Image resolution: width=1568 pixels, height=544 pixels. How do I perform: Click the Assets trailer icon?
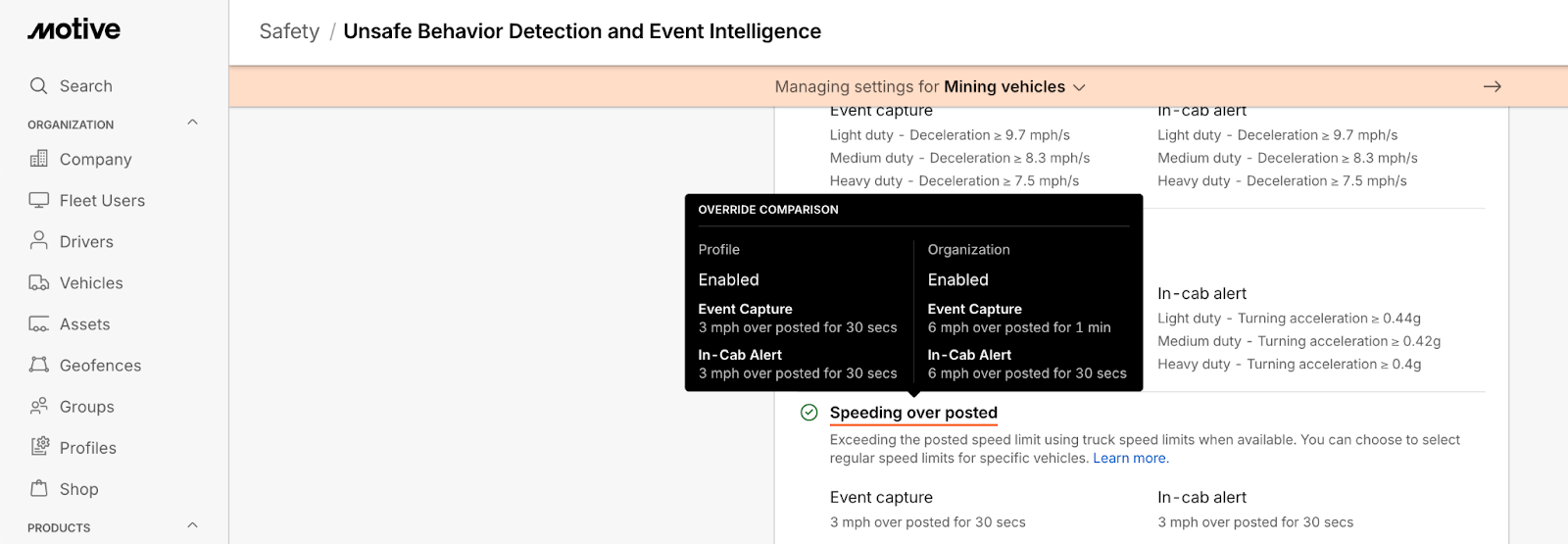coord(38,323)
